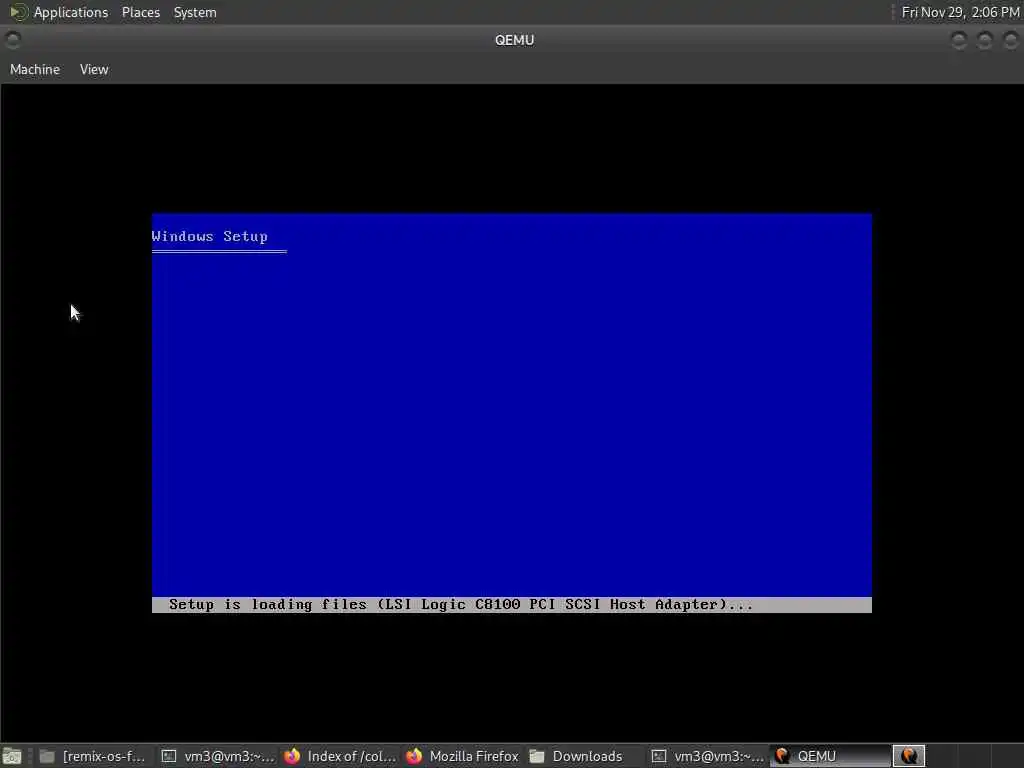Open the Places menu
Viewport: 1024px width, 768px height.
[x=140, y=12]
